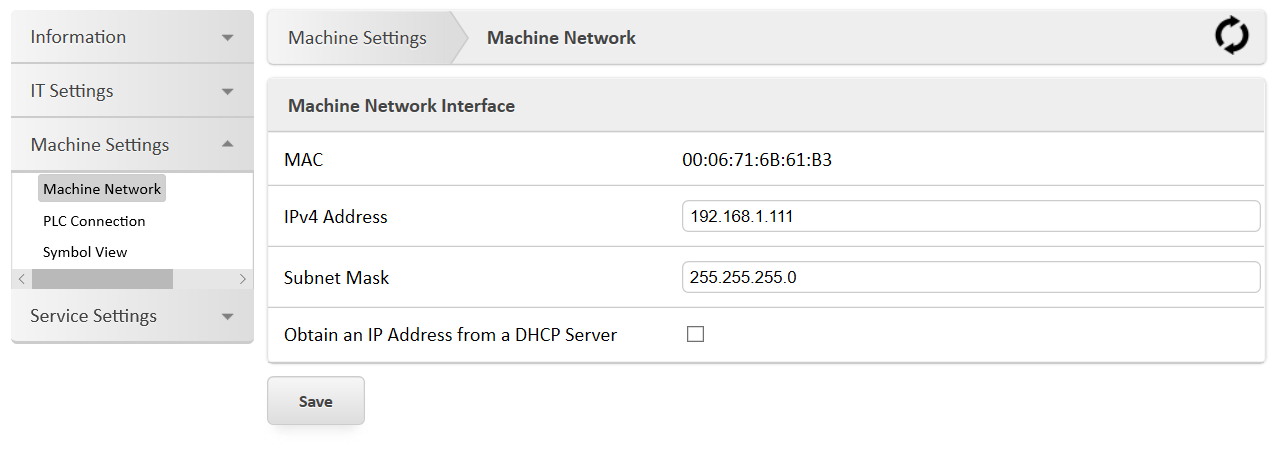Screen dimensions: 1276x462
Task: Open the Service Settings menu header
Action: [94, 317]
